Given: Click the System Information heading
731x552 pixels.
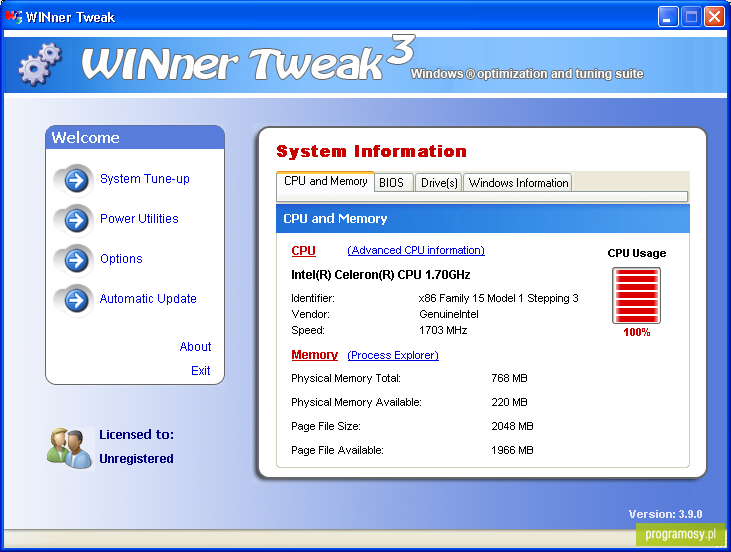Looking at the screenshot, I should click(371, 152).
